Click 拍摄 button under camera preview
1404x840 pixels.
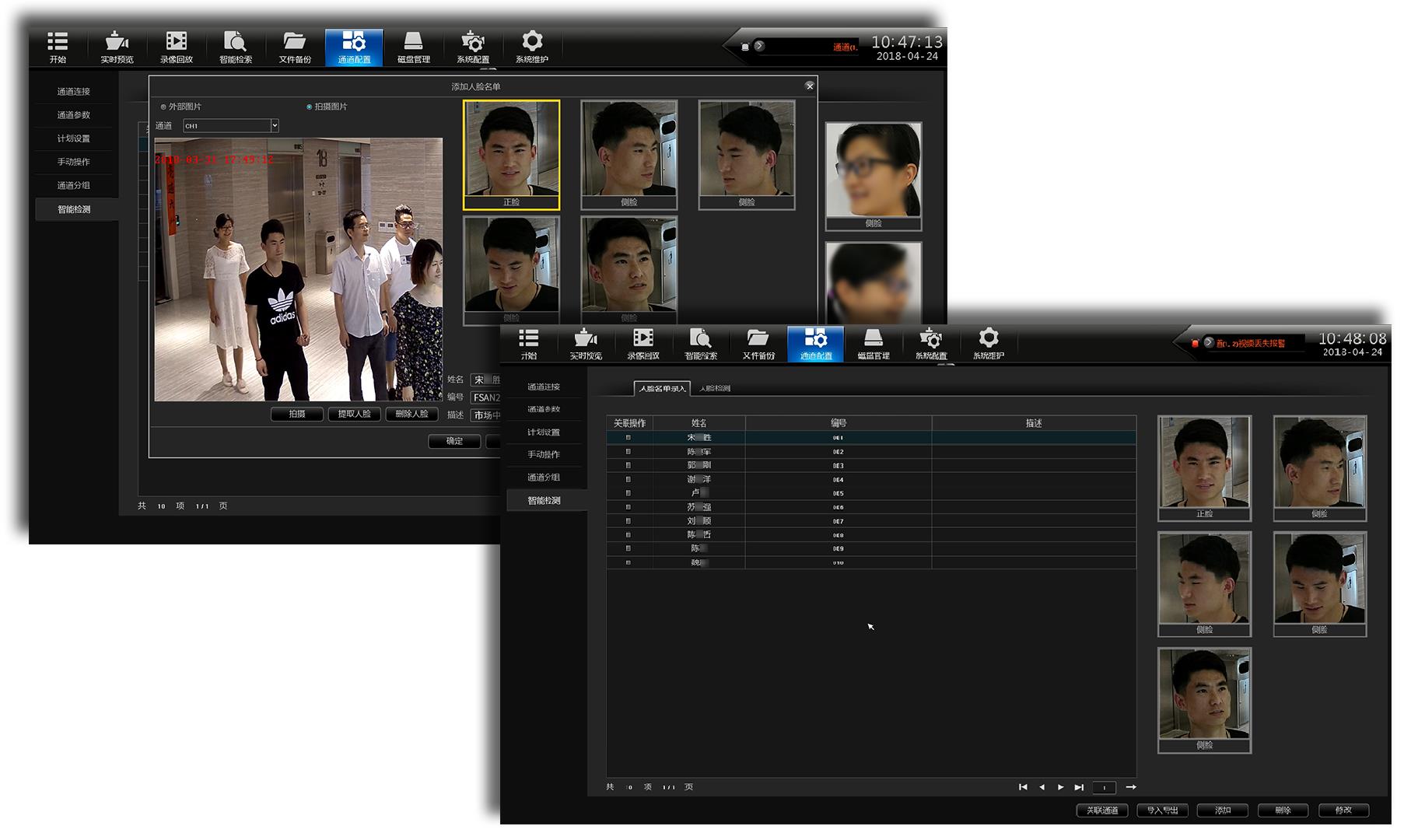(297, 414)
